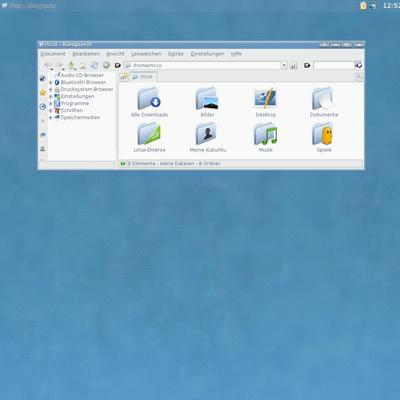Open the location bar history dropdown
The height and width of the screenshot is (400, 400).
[284, 66]
